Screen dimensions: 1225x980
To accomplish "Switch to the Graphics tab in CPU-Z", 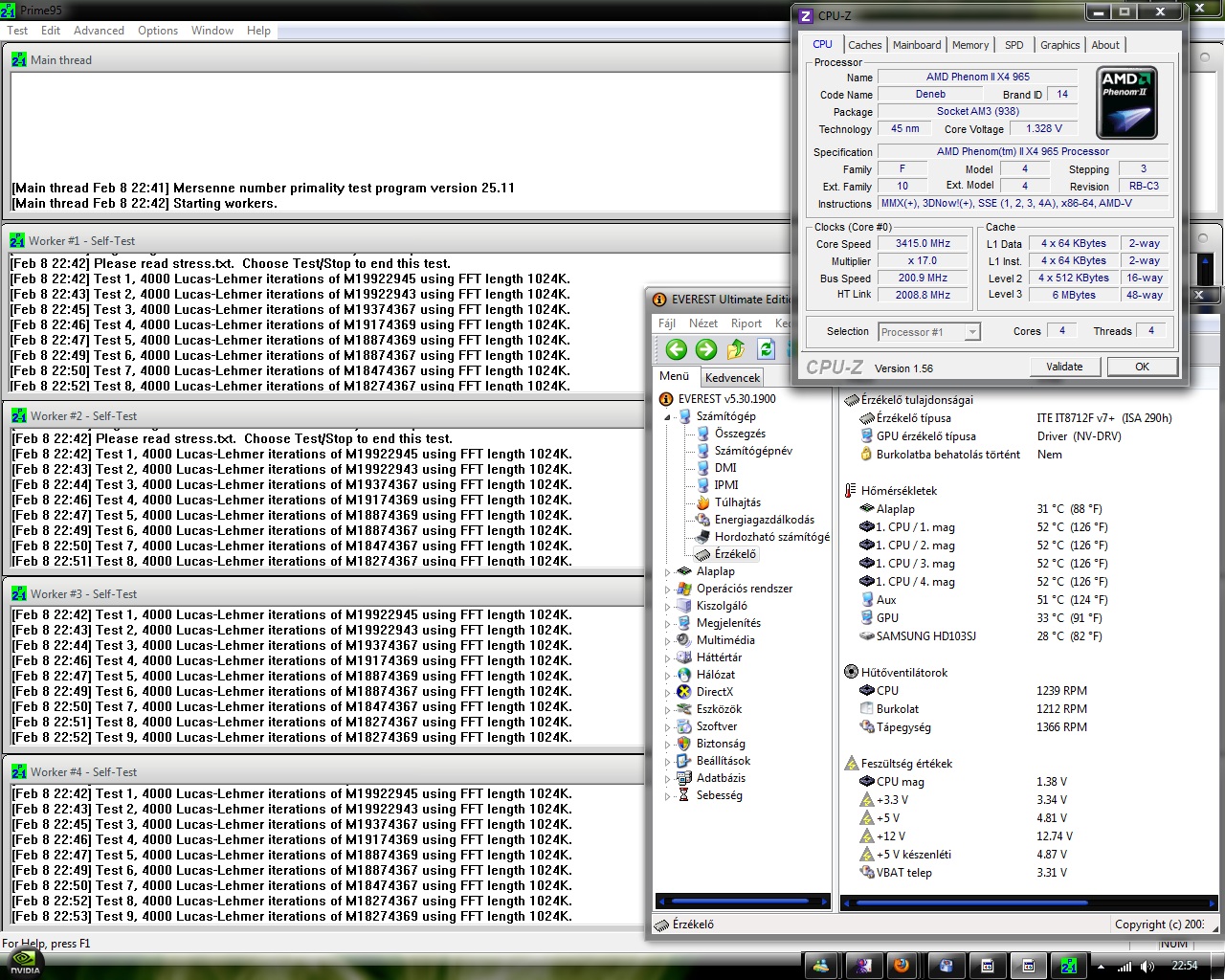I will (x=1060, y=45).
